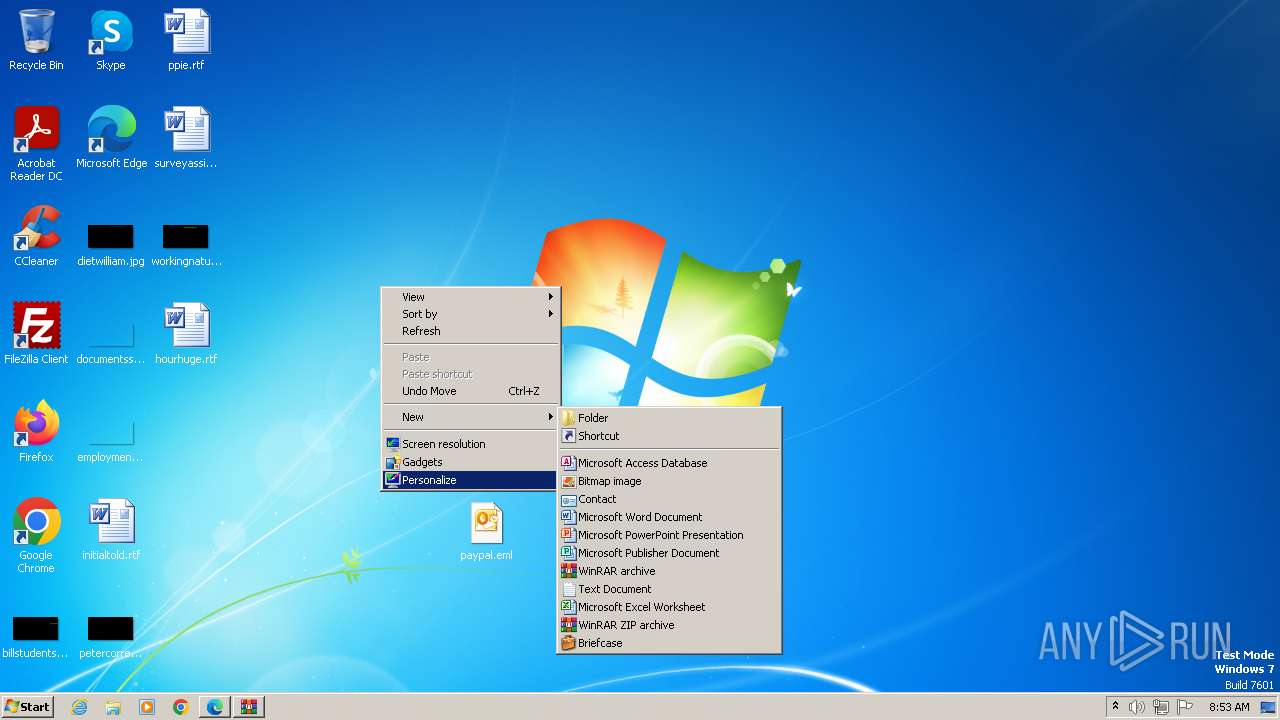Viewport: 1280px width, 720px height.
Task: Create a new WinRAR archive
Action: 669,571
